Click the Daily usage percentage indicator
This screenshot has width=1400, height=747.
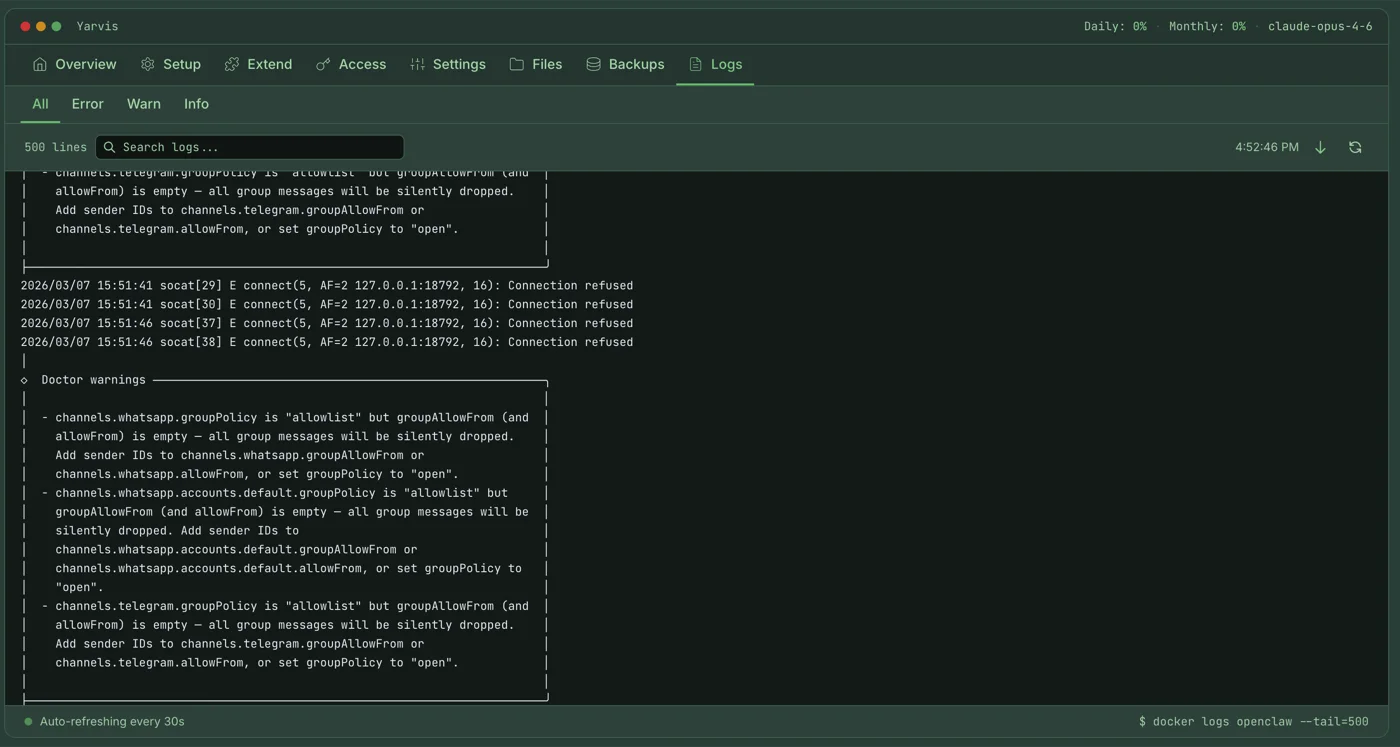pyautogui.click(x=1114, y=26)
